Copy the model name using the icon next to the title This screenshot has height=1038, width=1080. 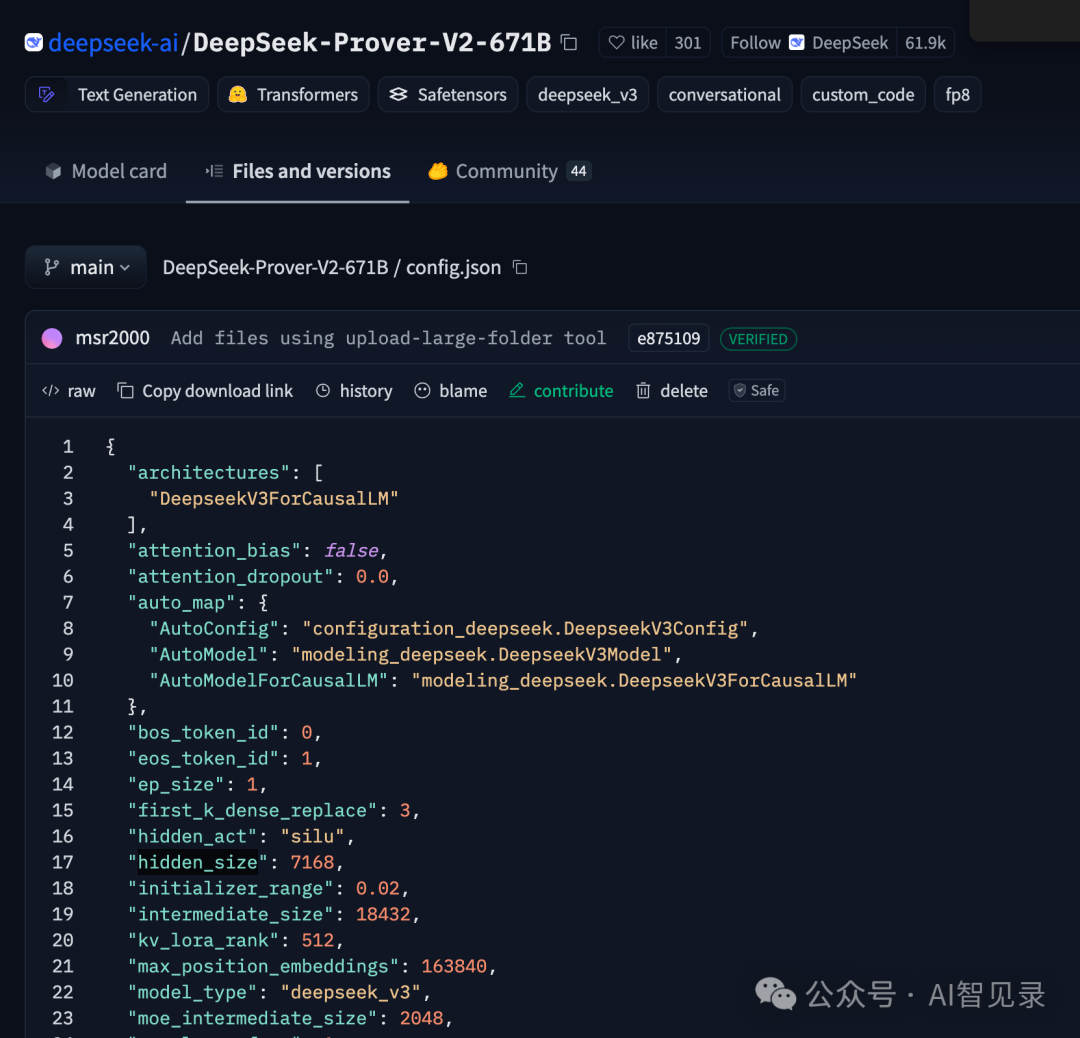click(x=569, y=43)
